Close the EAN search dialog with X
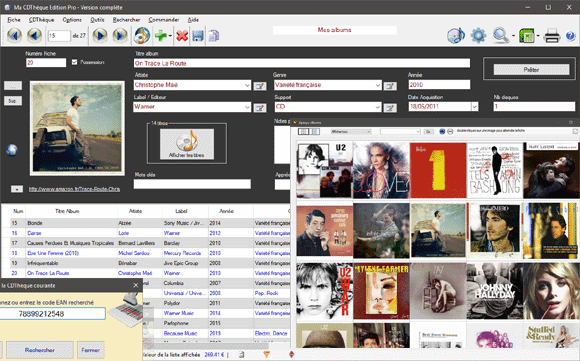Image resolution: width=580 pixels, height=361 pixels. click(x=136, y=285)
